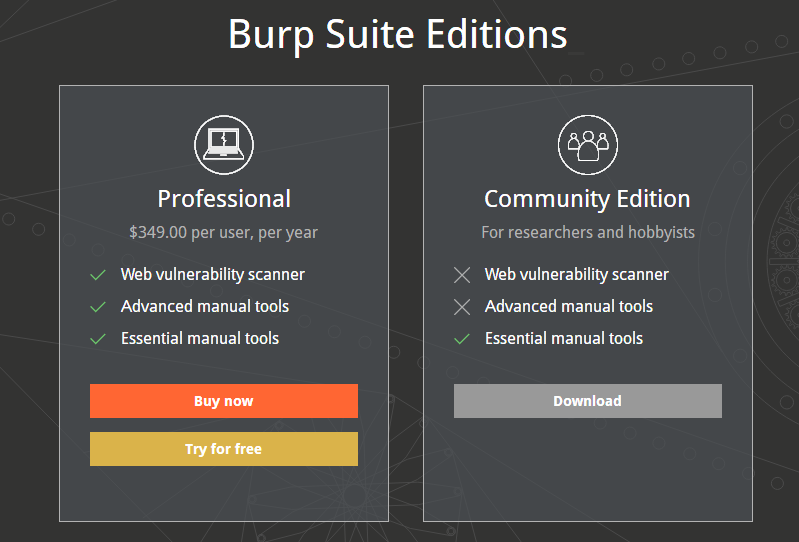Image resolution: width=799 pixels, height=542 pixels.
Task: Click the Professional laptop icon
Action: pyautogui.click(x=224, y=145)
